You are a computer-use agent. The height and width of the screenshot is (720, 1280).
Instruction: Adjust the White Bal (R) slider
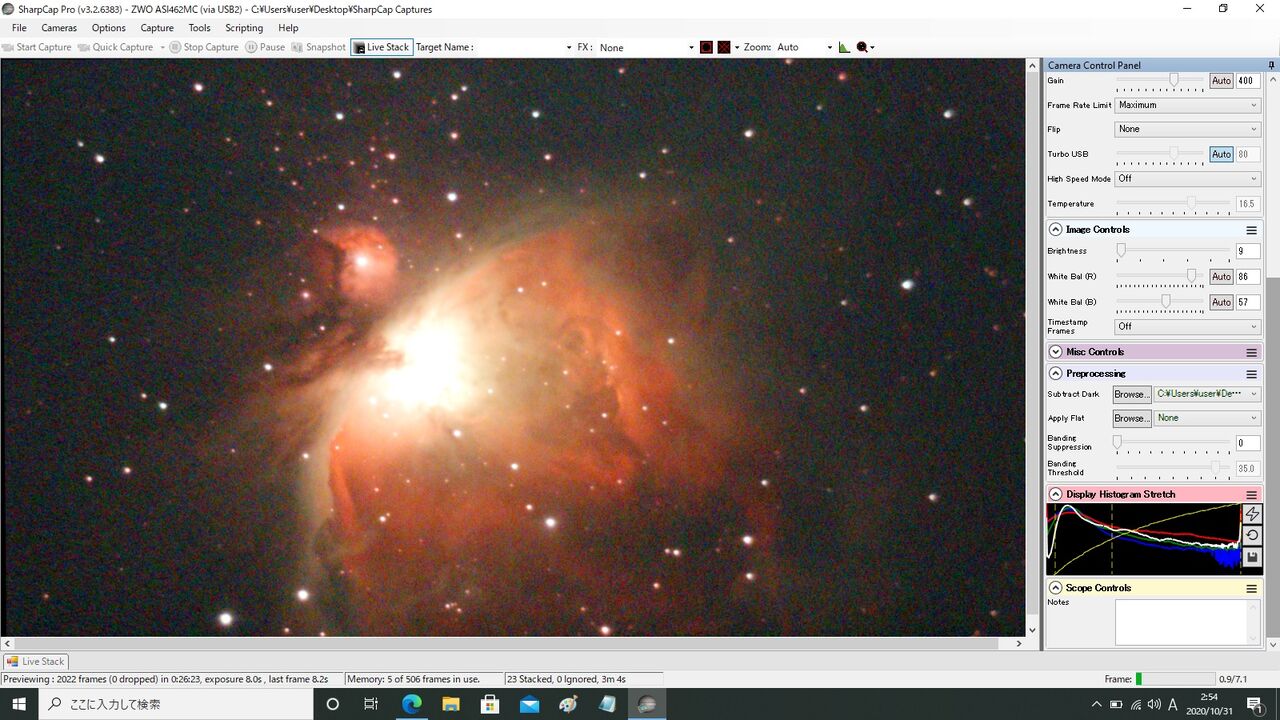pyautogui.click(x=1191, y=275)
